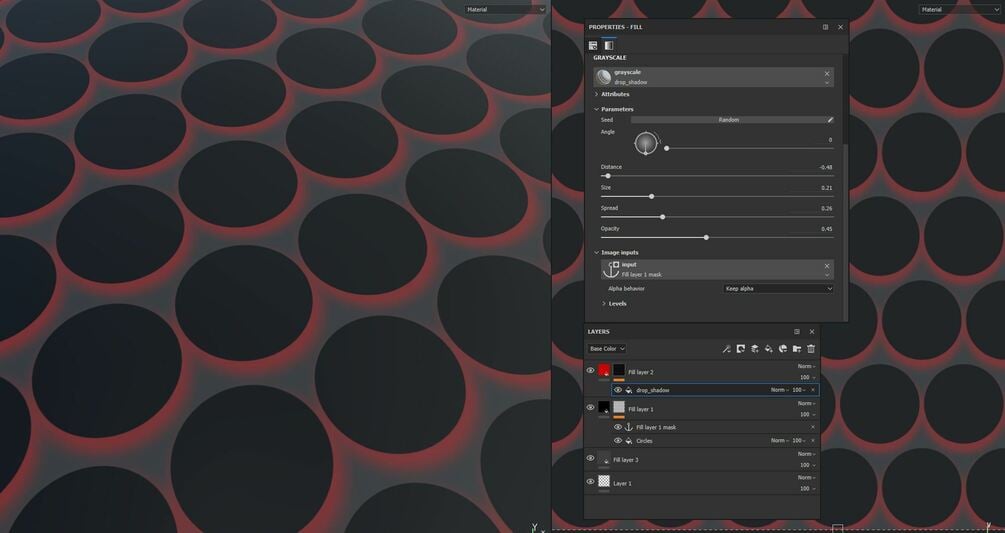Click the fill icon beside Circles effect
Screen dimensions: 1005x533
point(629,441)
